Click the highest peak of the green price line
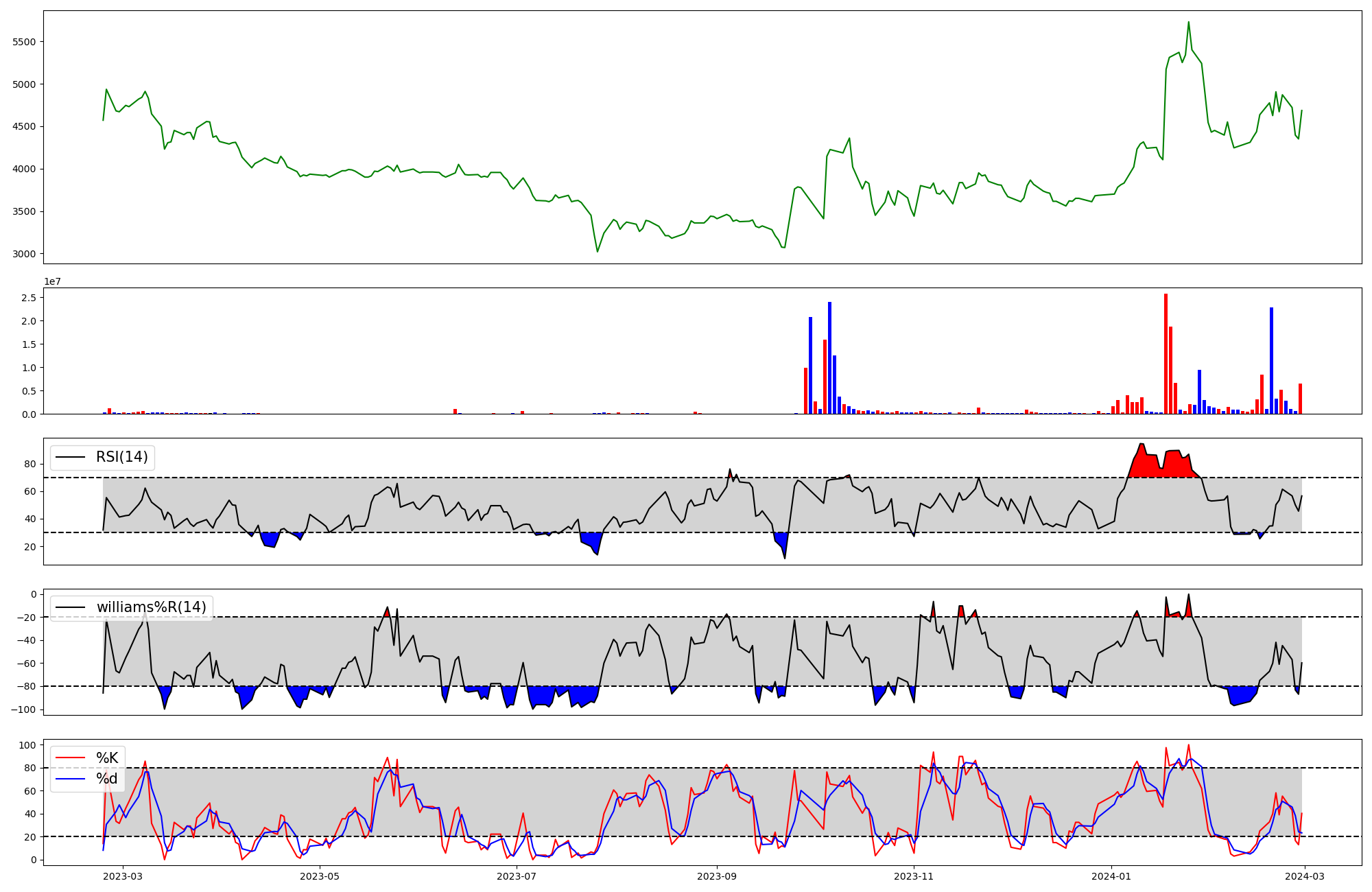 (1188, 23)
